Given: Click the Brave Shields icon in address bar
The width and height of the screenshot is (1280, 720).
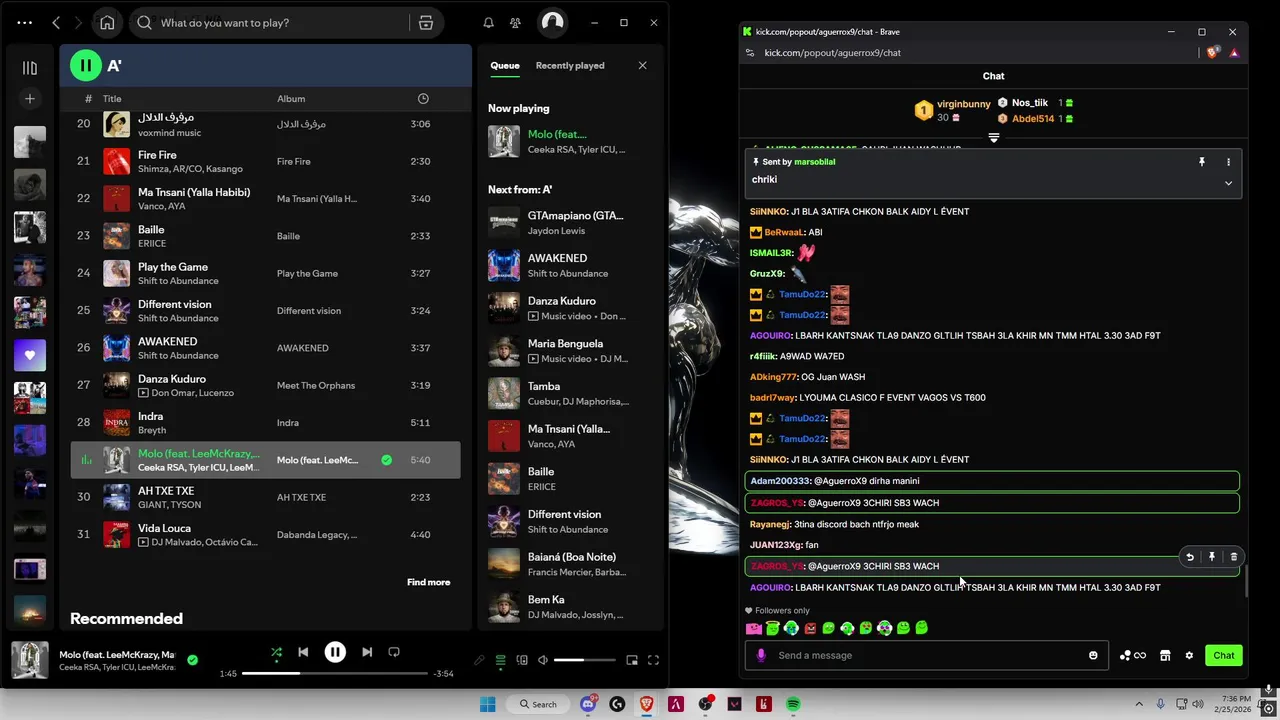Looking at the screenshot, I should click(1213, 53).
